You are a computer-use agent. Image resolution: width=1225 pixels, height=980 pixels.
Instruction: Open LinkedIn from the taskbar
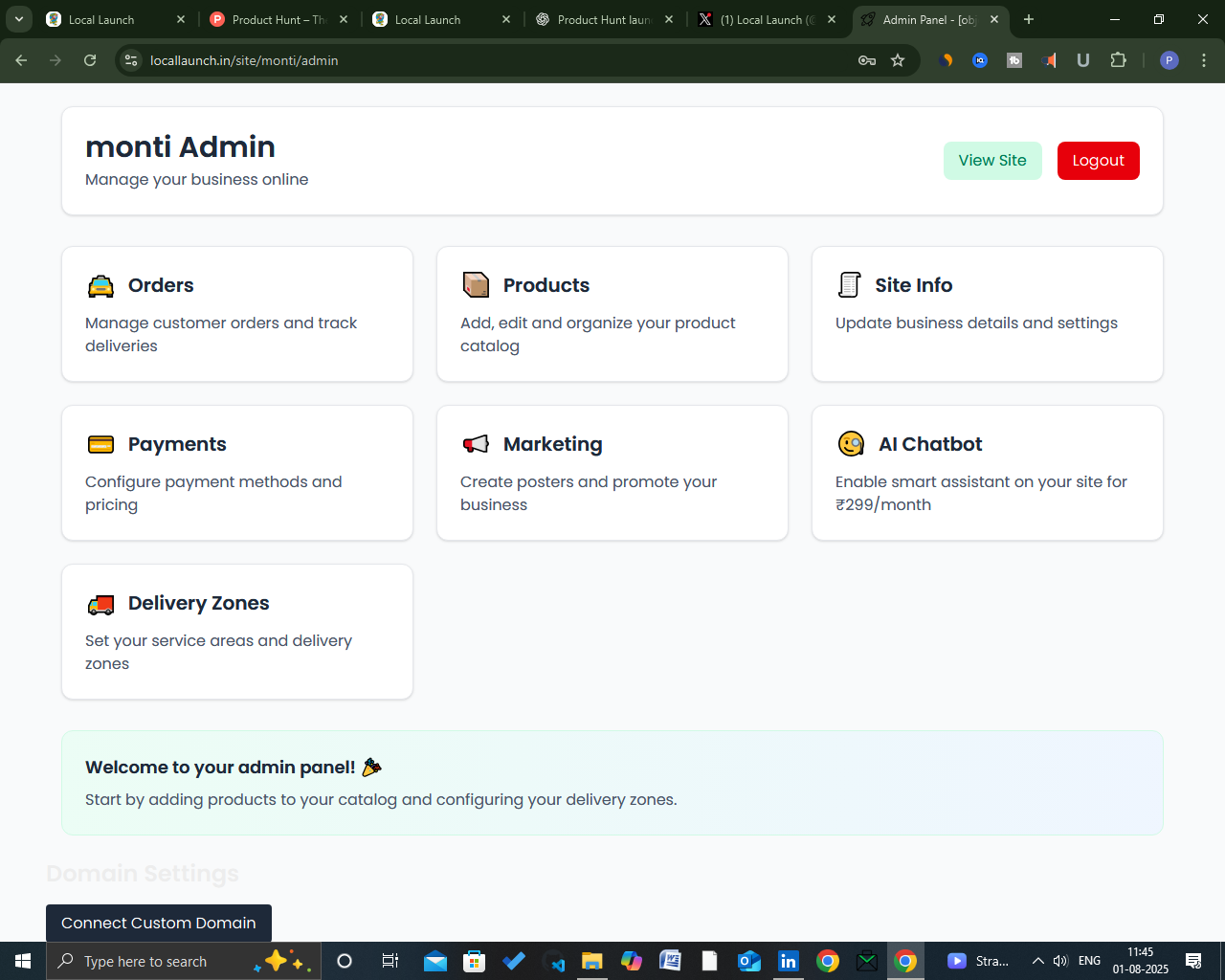pyautogui.click(x=789, y=961)
